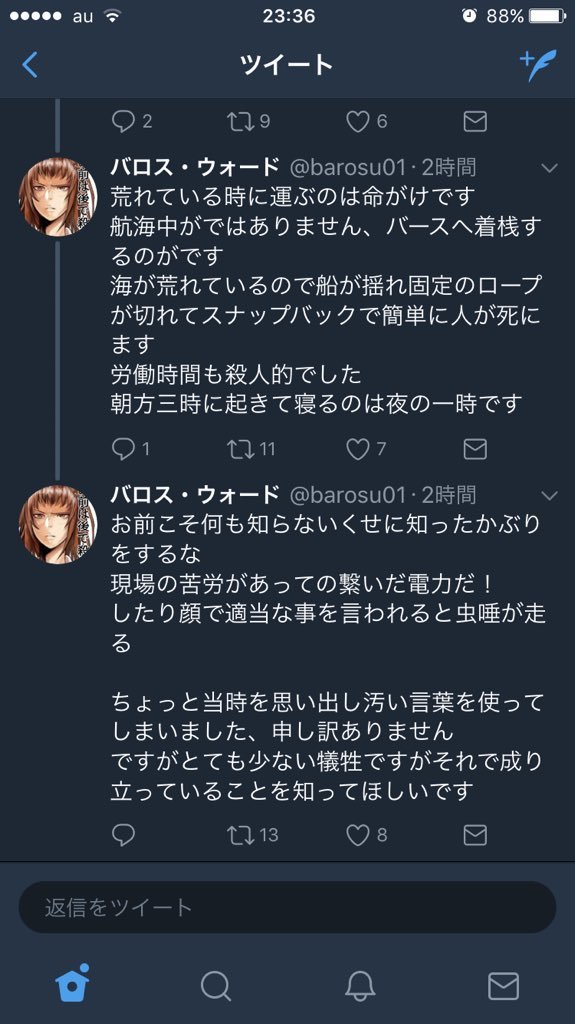Screen dimensions: 575x1024
Task: Open Messages tab in bottom bar
Action: (504, 985)
